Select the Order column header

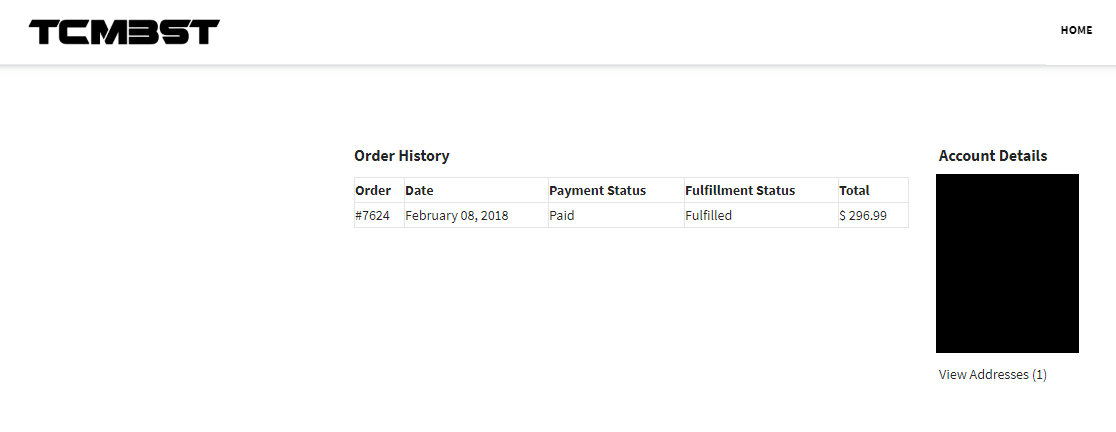pos(373,190)
